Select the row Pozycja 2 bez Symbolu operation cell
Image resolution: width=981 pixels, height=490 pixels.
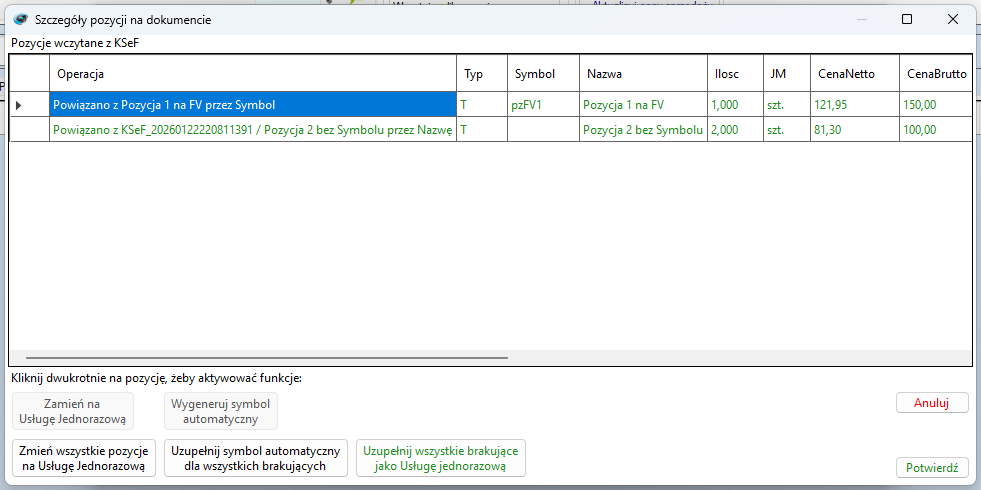(x=252, y=130)
